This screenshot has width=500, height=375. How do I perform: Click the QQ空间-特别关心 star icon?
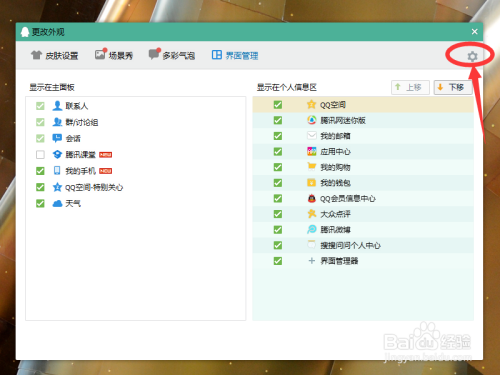pos(57,187)
